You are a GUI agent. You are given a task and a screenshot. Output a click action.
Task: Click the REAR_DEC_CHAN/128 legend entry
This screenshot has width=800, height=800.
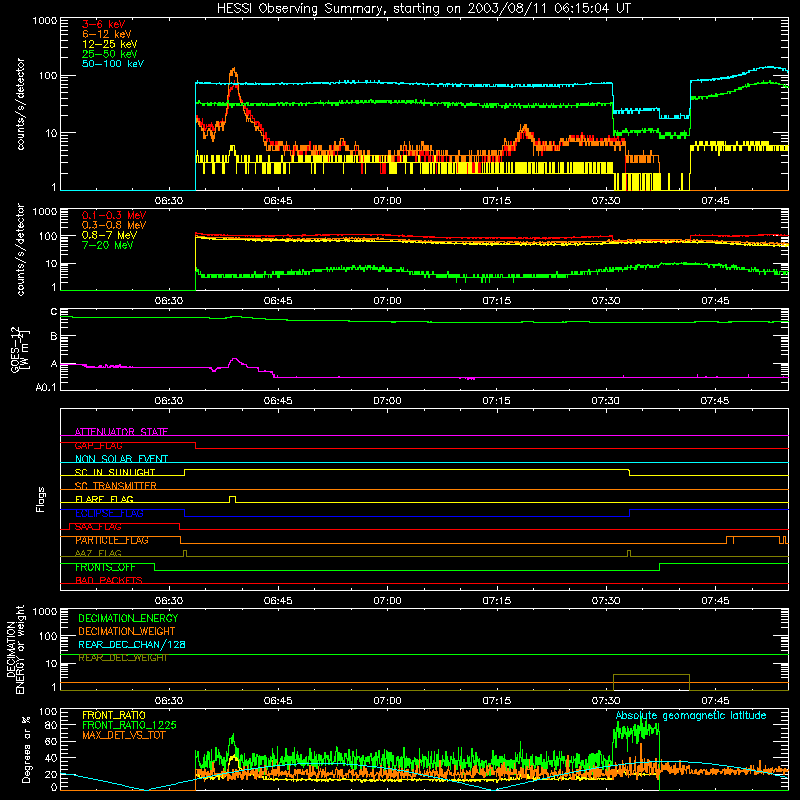click(x=132, y=644)
